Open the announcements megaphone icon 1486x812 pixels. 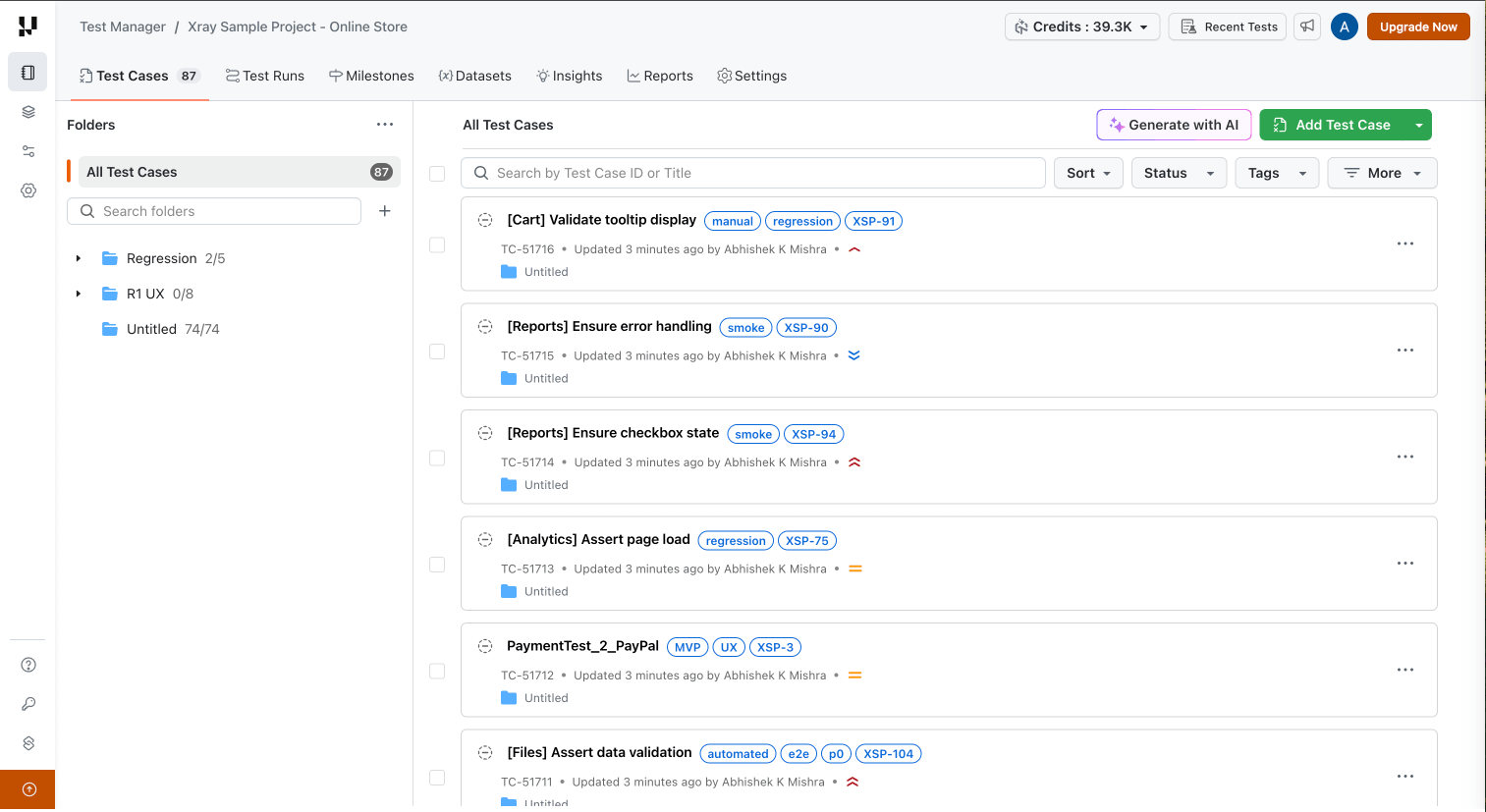(1307, 27)
